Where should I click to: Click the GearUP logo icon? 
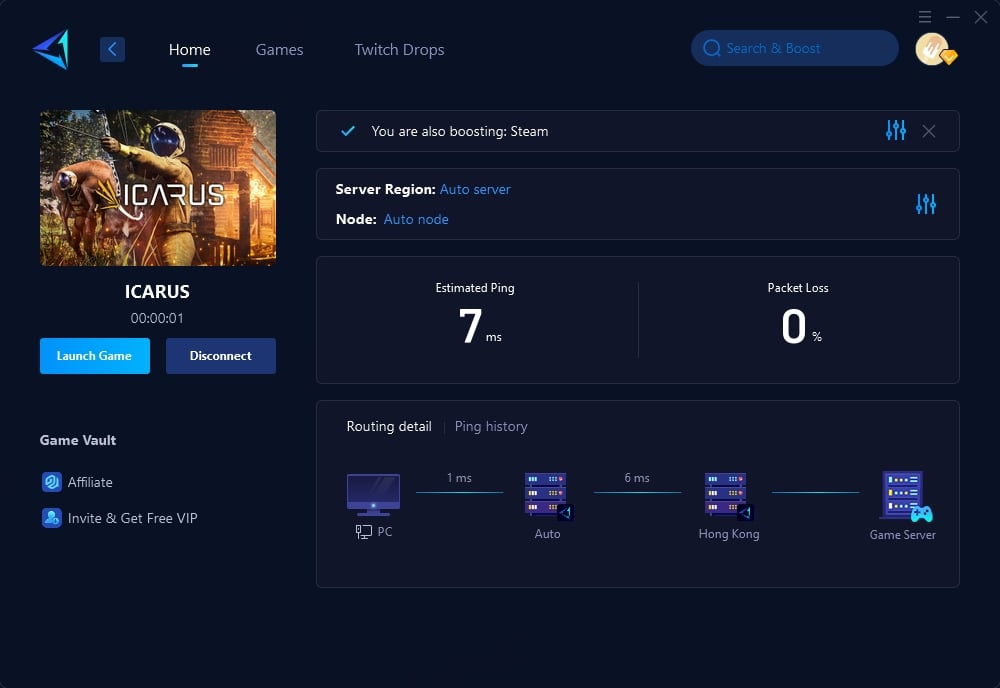(51, 49)
